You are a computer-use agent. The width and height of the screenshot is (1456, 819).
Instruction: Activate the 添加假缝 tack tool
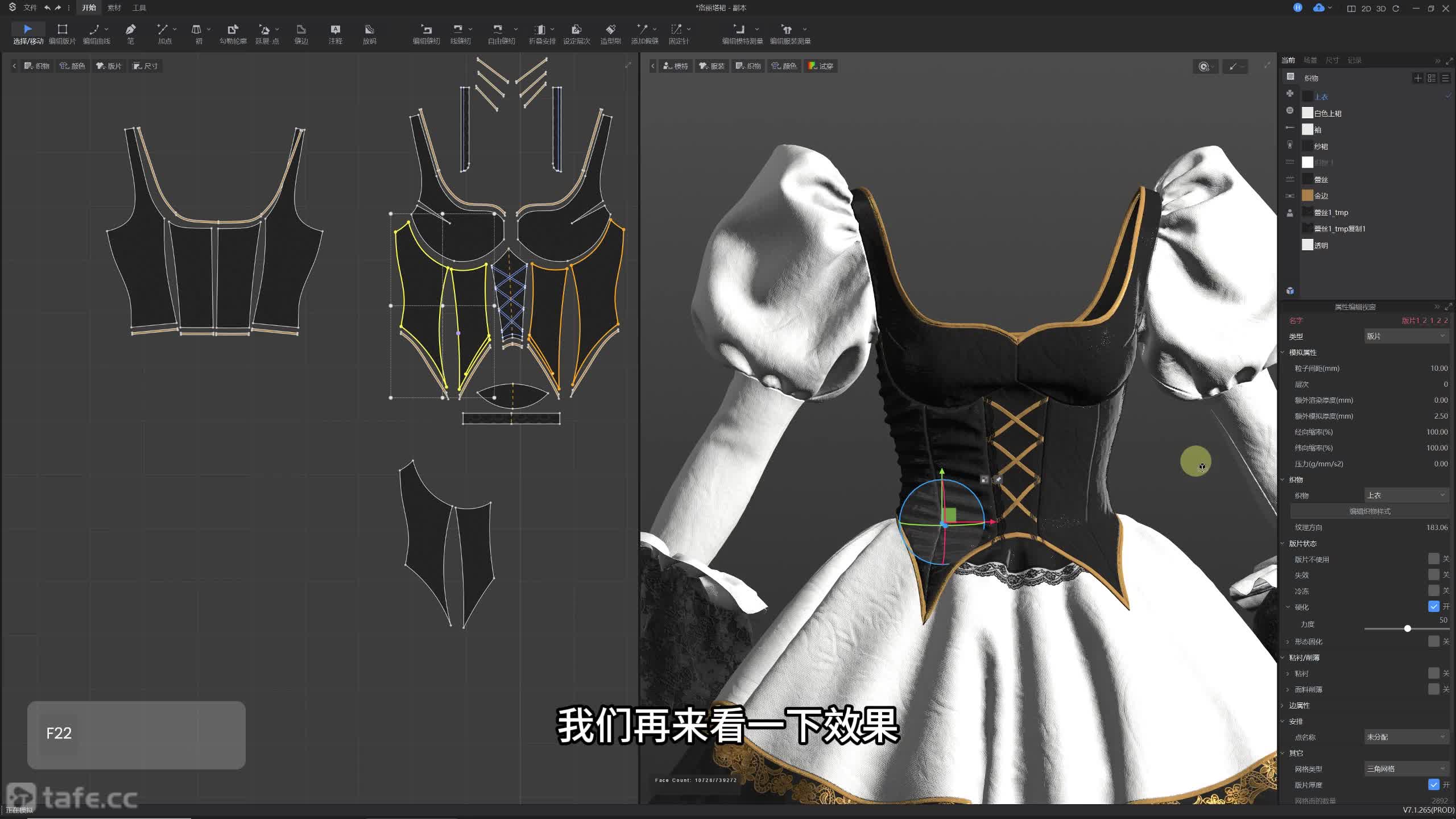point(644,34)
